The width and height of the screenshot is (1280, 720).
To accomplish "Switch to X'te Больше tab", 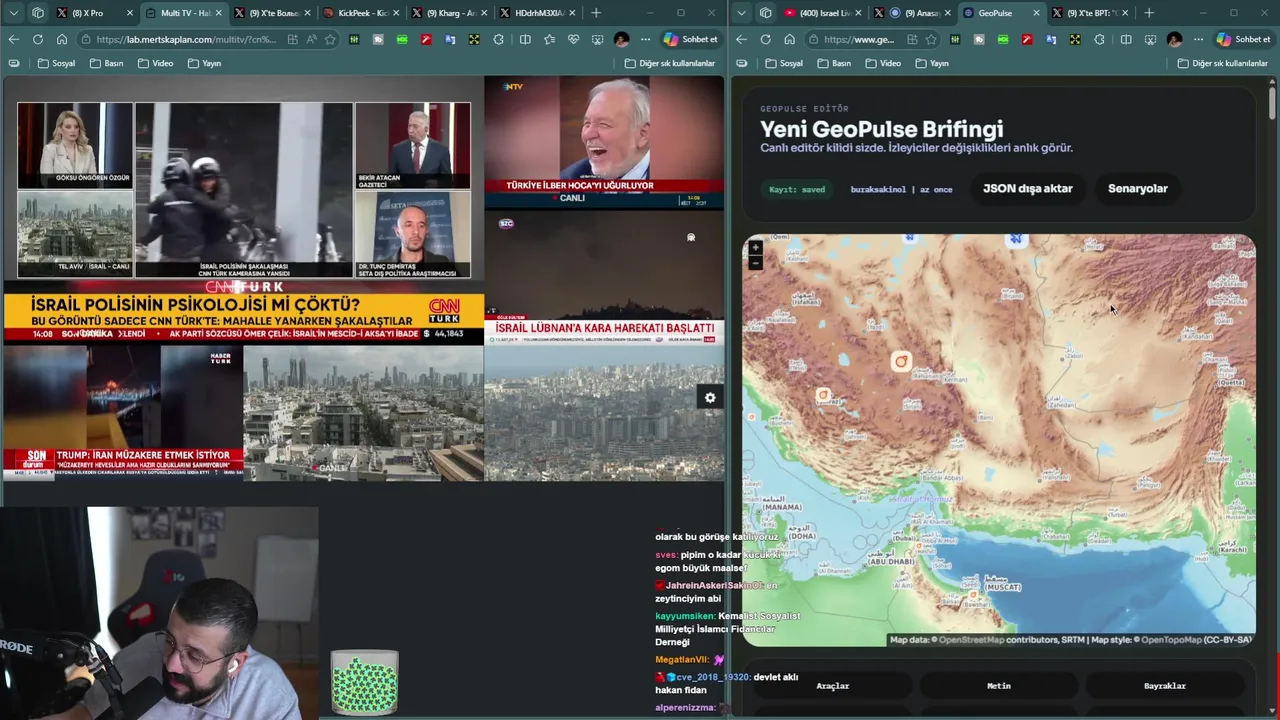I will (x=274, y=13).
